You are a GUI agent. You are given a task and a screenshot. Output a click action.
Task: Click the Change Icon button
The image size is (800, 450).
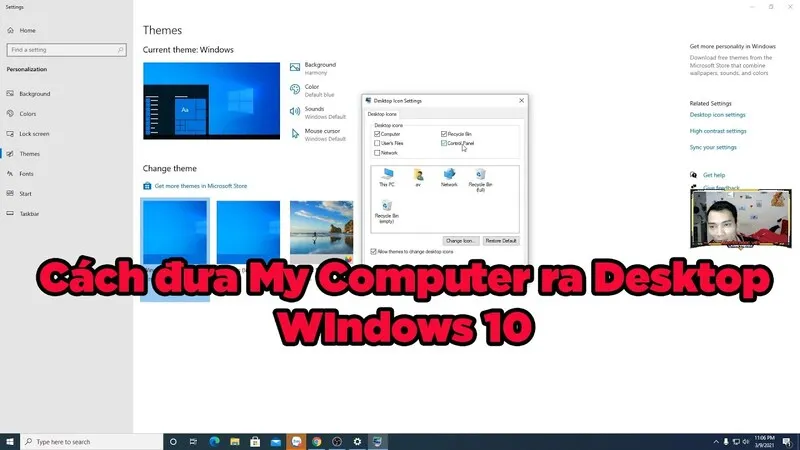click(461, 241)
